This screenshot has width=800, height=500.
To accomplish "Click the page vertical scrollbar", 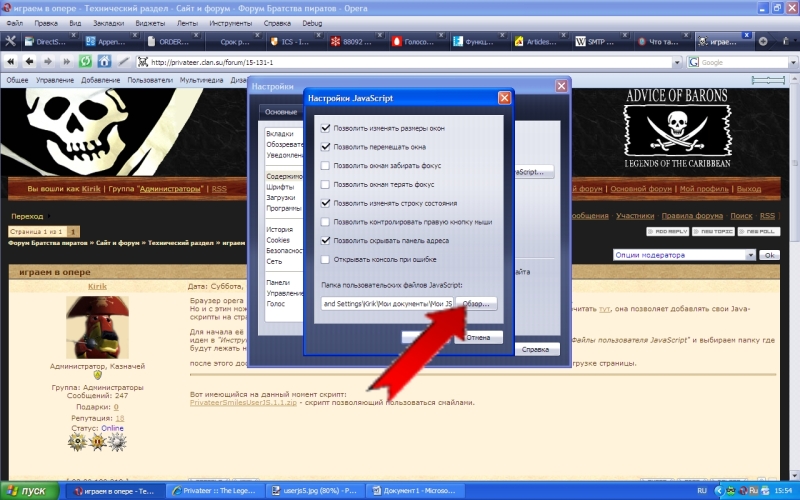I will point(795,276).
